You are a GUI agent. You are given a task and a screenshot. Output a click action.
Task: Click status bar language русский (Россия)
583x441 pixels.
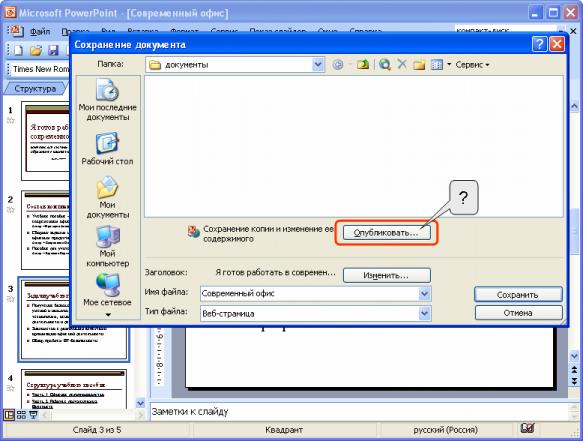coord(445,430)
